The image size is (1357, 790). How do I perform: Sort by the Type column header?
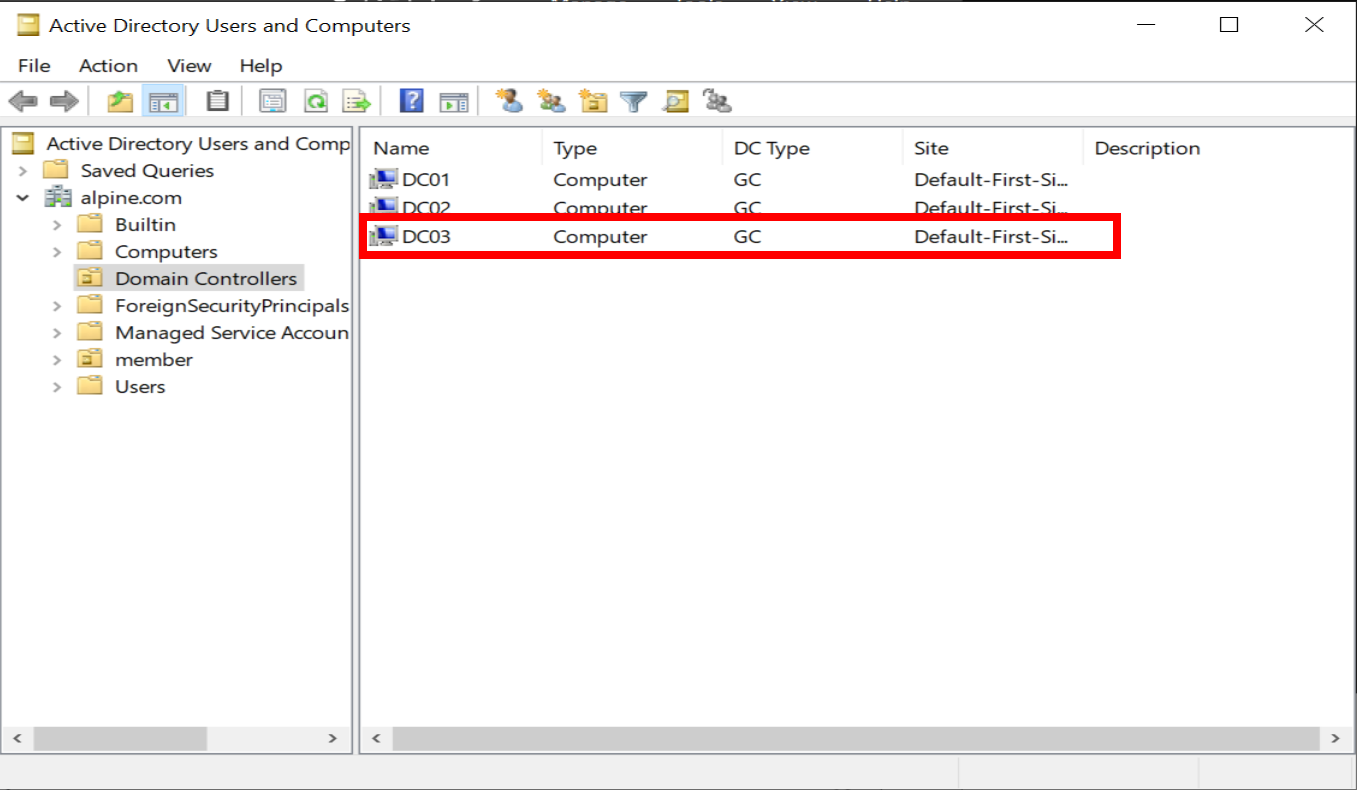point(631,148)
